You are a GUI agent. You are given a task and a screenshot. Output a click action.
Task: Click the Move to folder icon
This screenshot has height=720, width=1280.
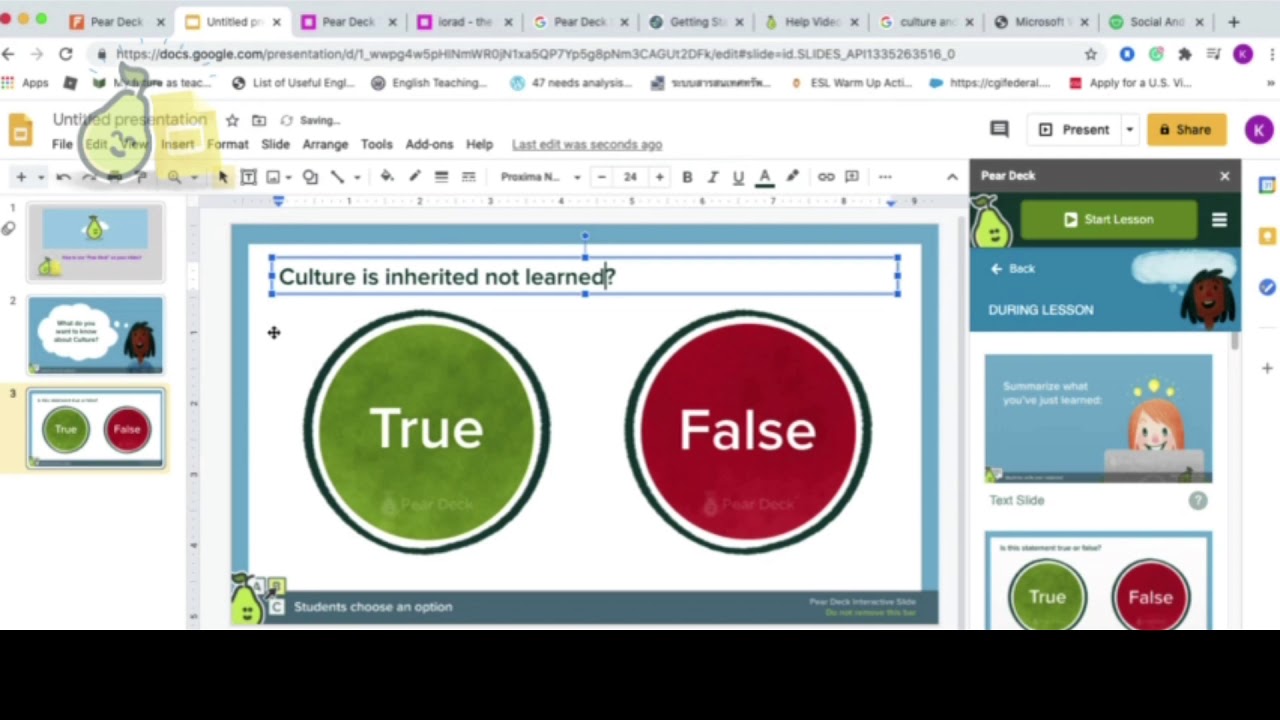pyautogui.click(x=259, y=120)
